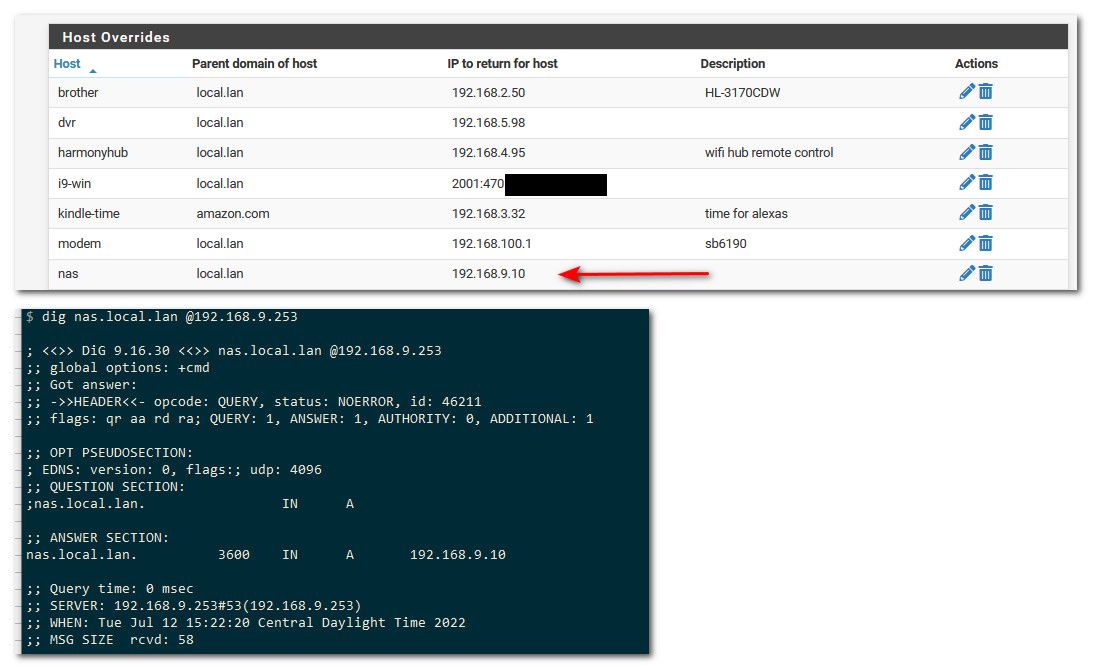The image size is (1093, 670).
Task: Click the QUESTION SECTION heading in terminal
Action: click(x=106, y=487)
